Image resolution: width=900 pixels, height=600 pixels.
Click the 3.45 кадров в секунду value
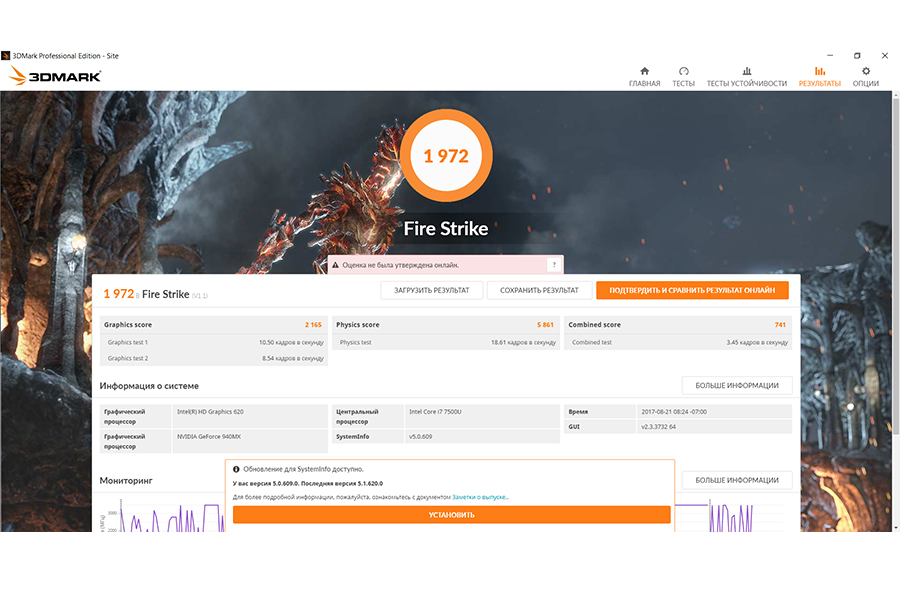(757, 342)
